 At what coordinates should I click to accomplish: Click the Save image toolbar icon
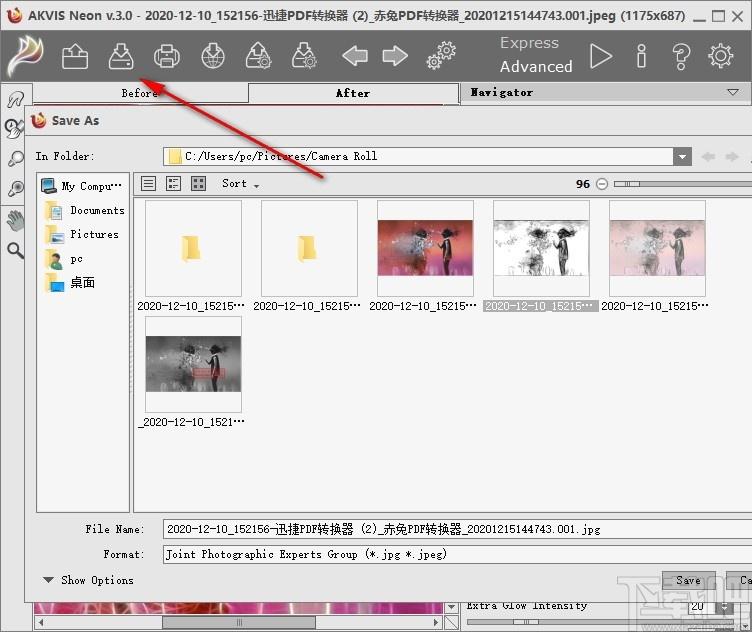[121, 56]
